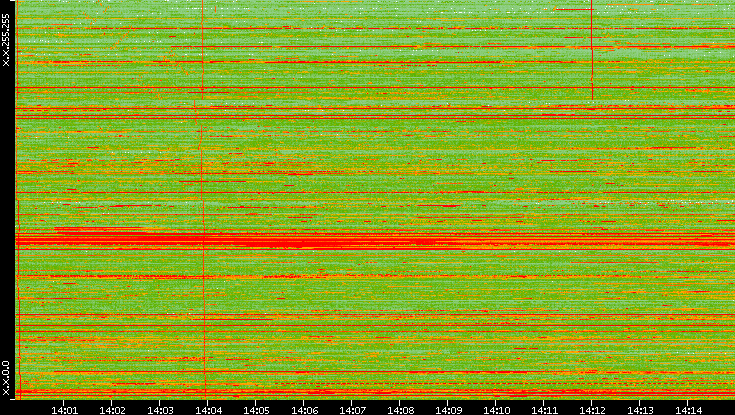
Task: Click the 14:06 time axis label
Action: (x=304, y=411)
